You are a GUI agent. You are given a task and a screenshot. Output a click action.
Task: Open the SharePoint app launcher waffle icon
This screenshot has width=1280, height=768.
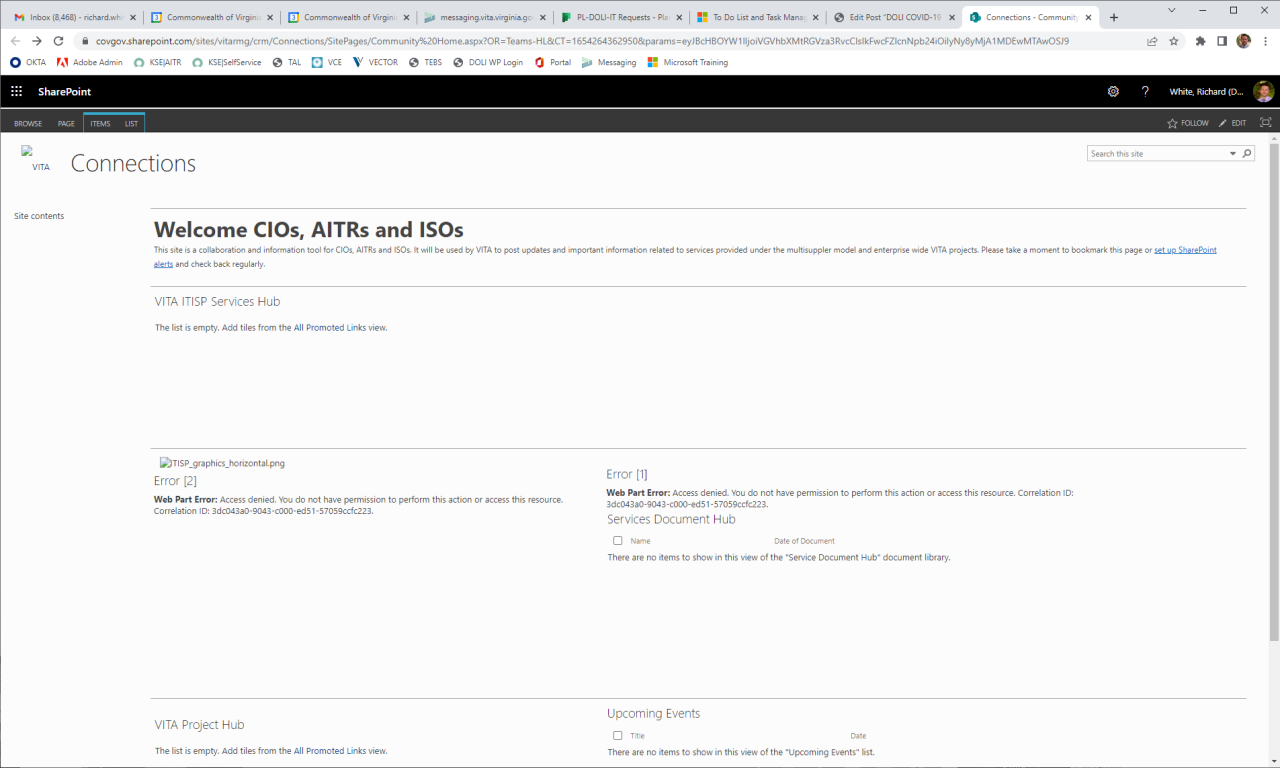[x=16, y=92]
